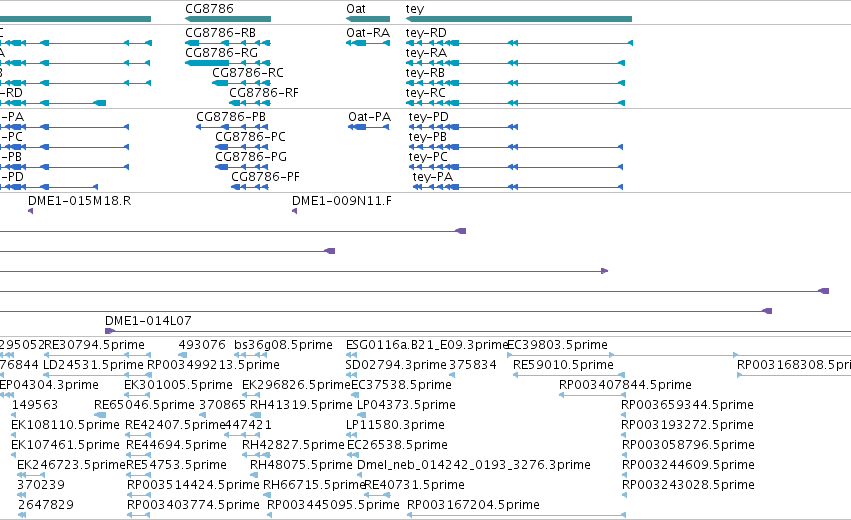Click the RP003514424.5prime EST label

[193, 486]
